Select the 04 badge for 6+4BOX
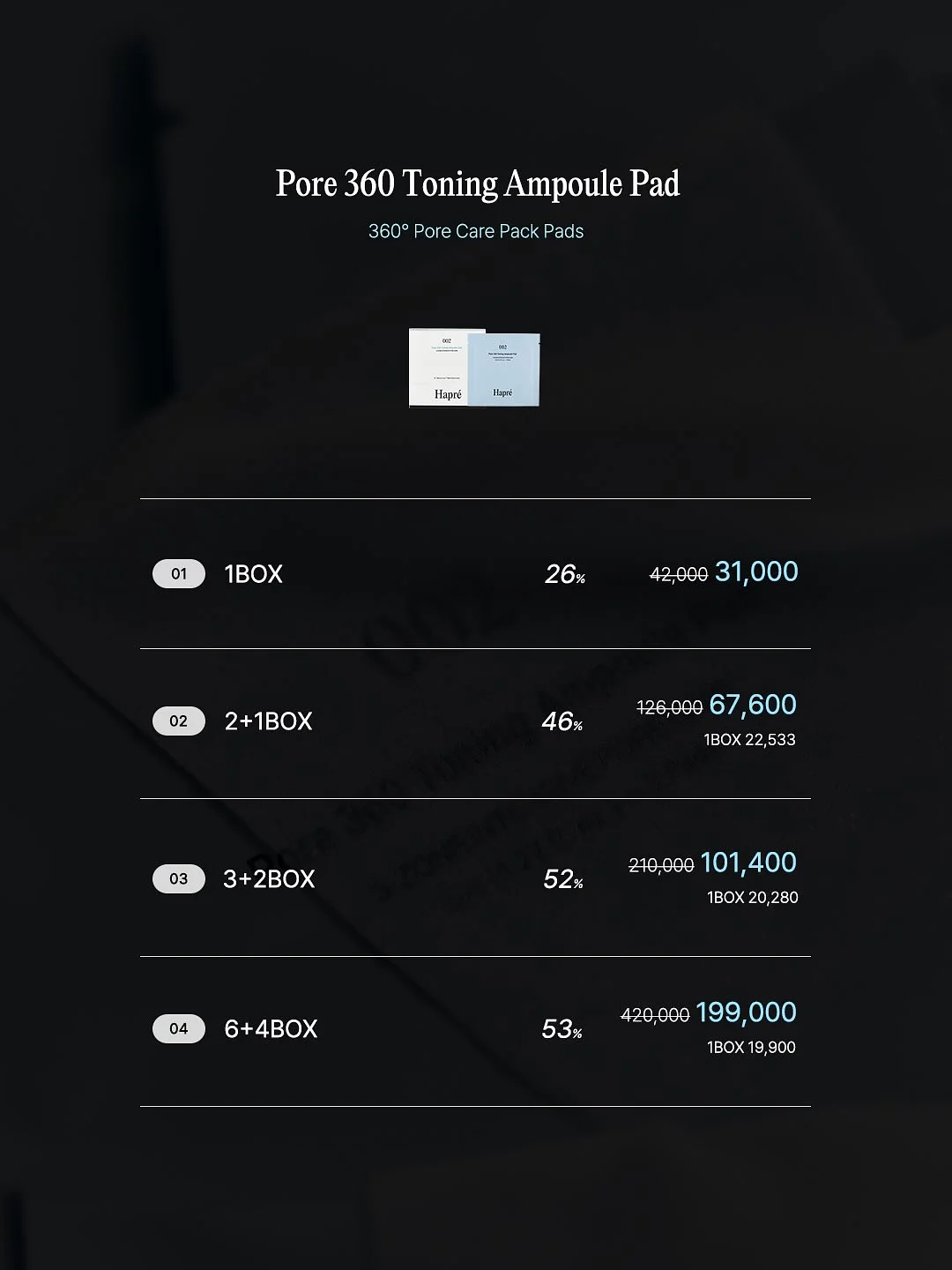The width and height of the screenshot is (952, 1270). point(179,1029)
